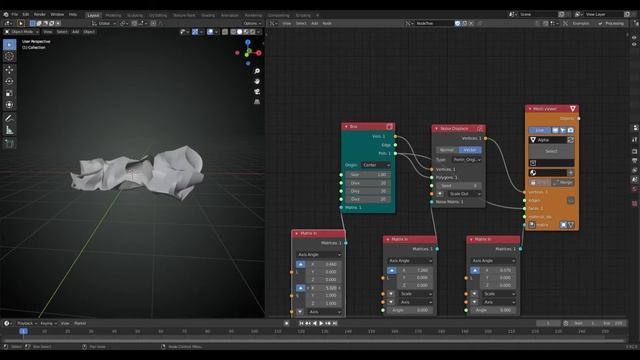The height and width of the screenshot is (360, 640).
Task: Play the animation forward
Action: [321, 323]
